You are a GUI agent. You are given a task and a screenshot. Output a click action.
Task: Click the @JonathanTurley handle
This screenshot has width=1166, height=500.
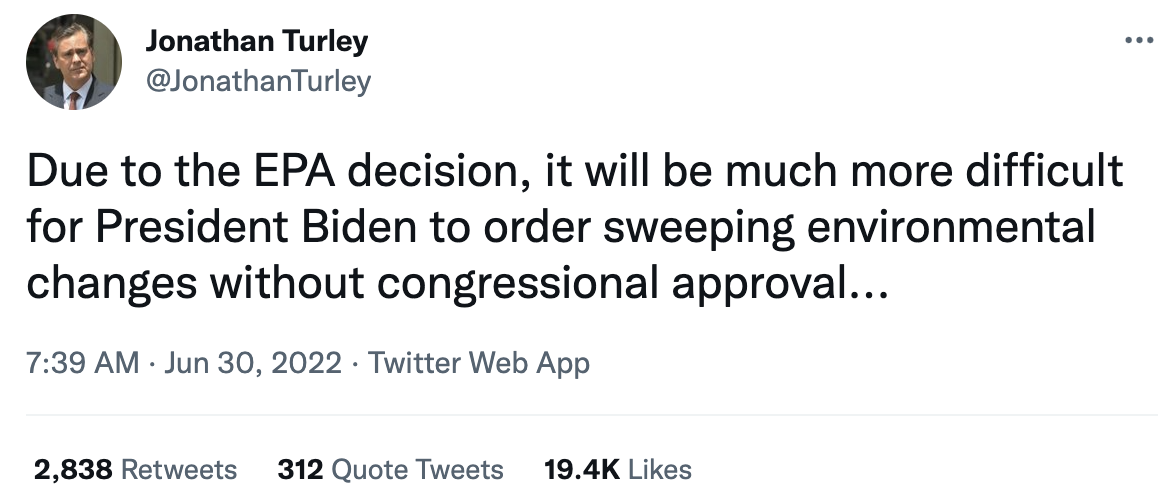pyautogui.click(x=258, y=81)
